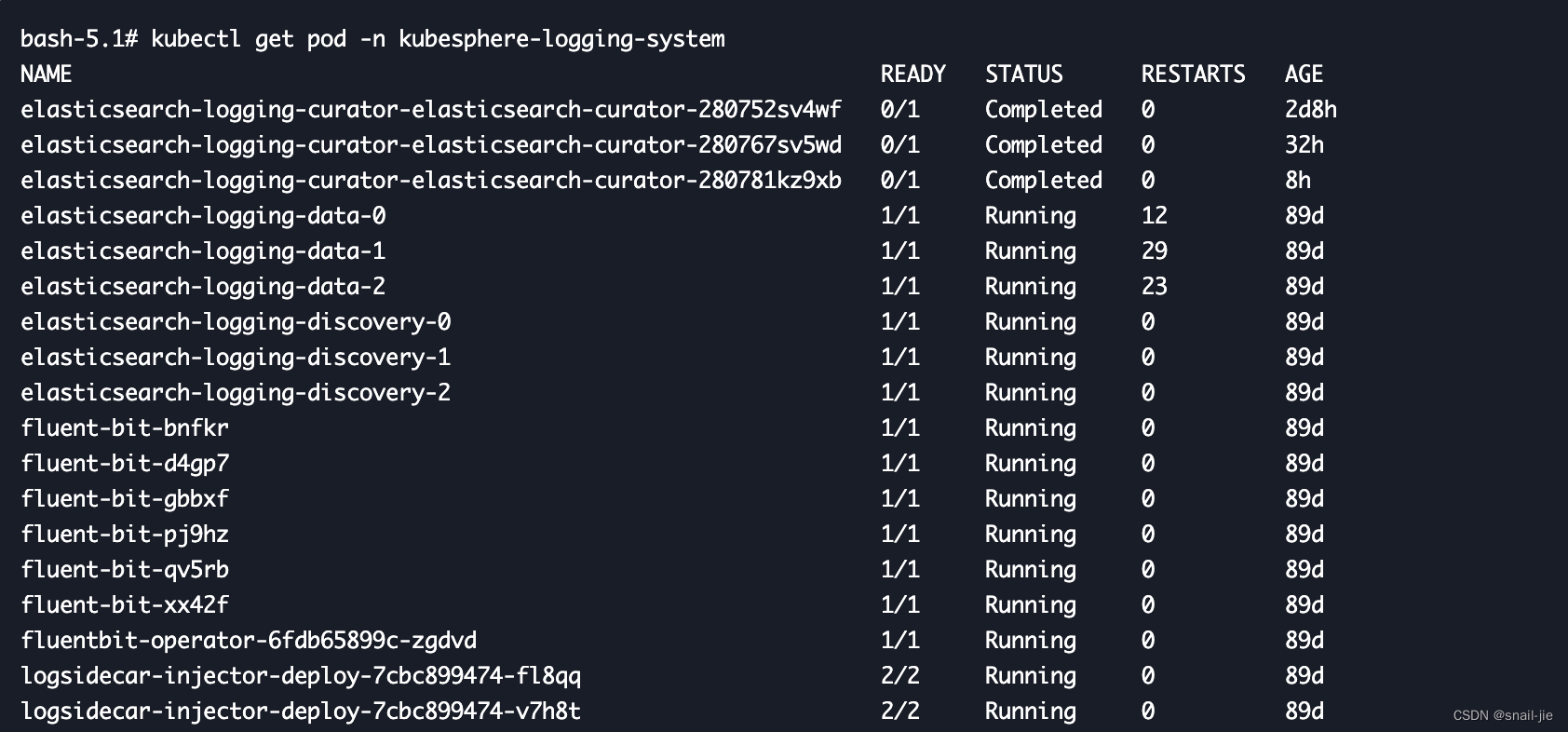Select the RESTARTS column header
Image resolution: width=1568 pixels, height=732 pixels.
[x=1194, y=75]
